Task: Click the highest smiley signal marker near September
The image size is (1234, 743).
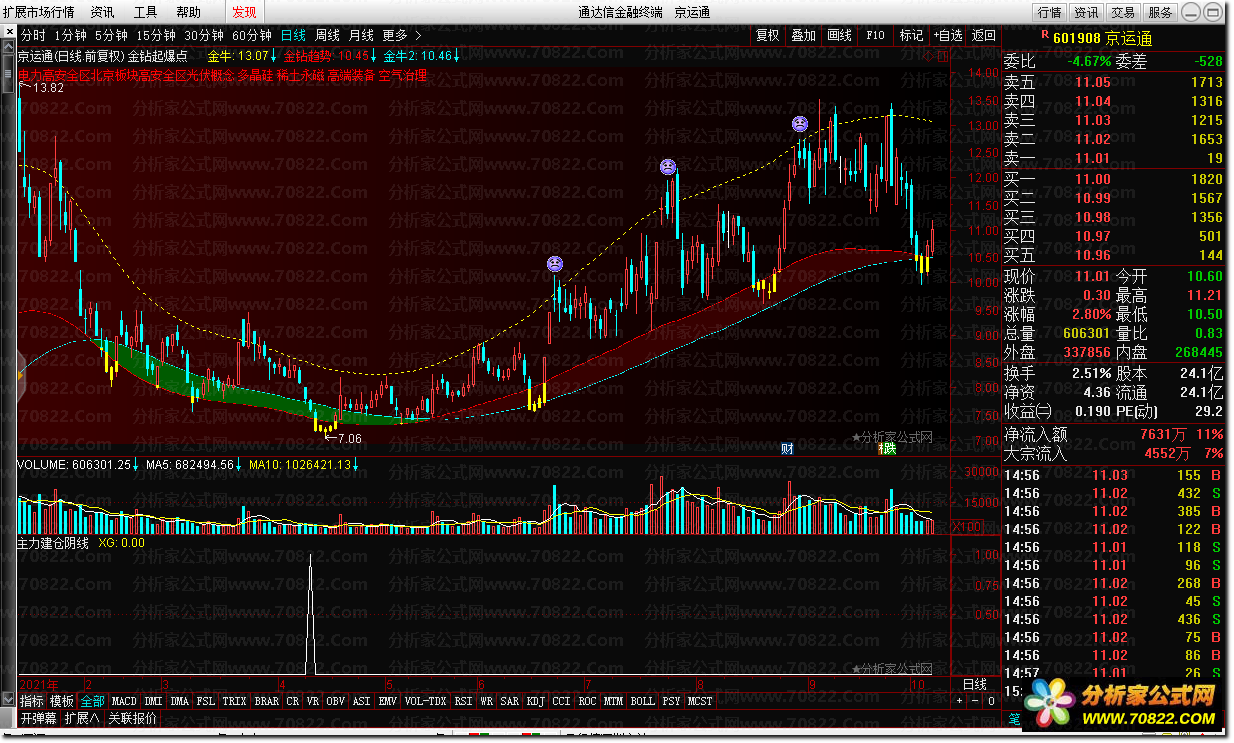Action: tap(800, 124)
